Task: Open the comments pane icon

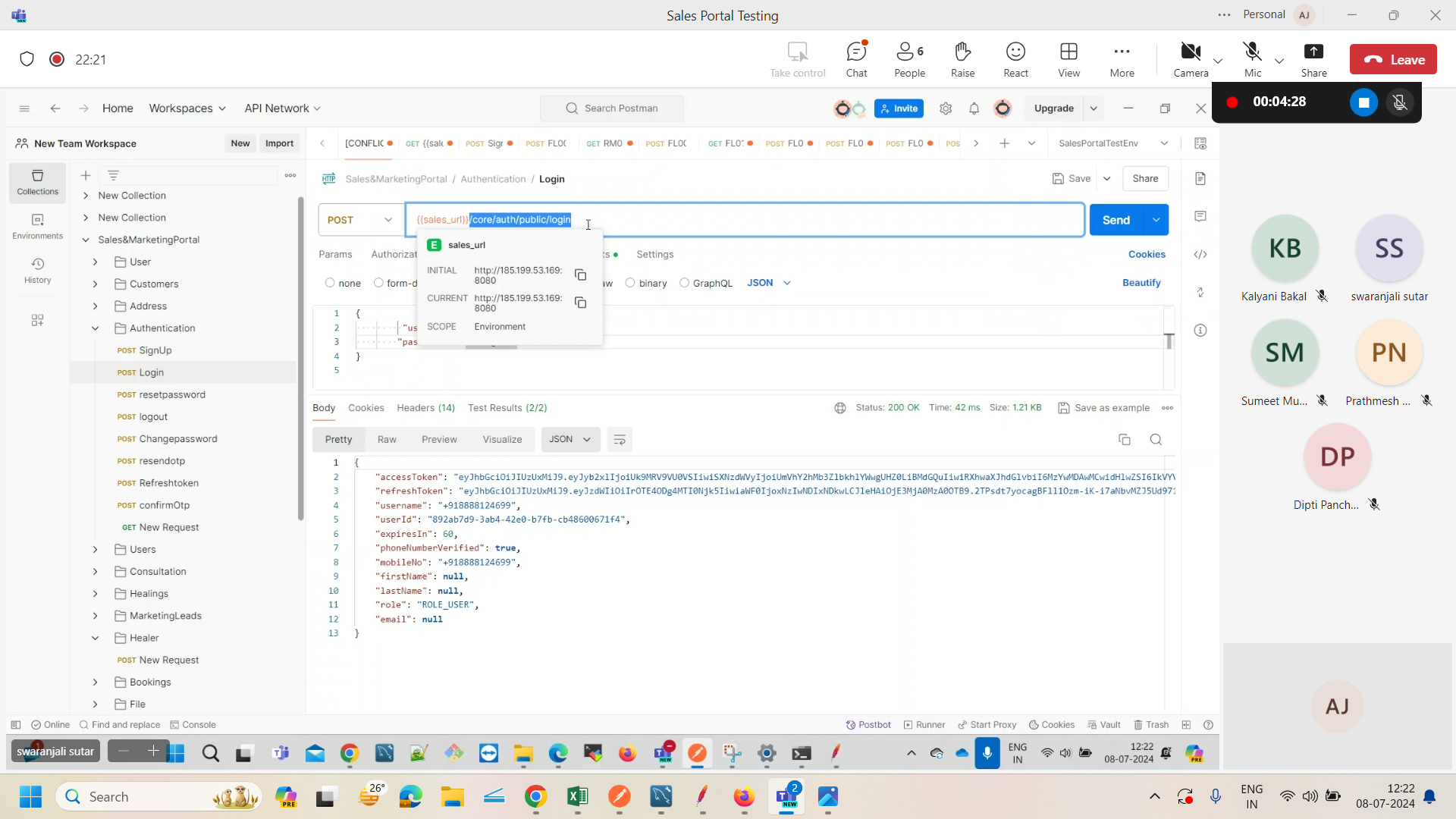Action: (1200, 216)
